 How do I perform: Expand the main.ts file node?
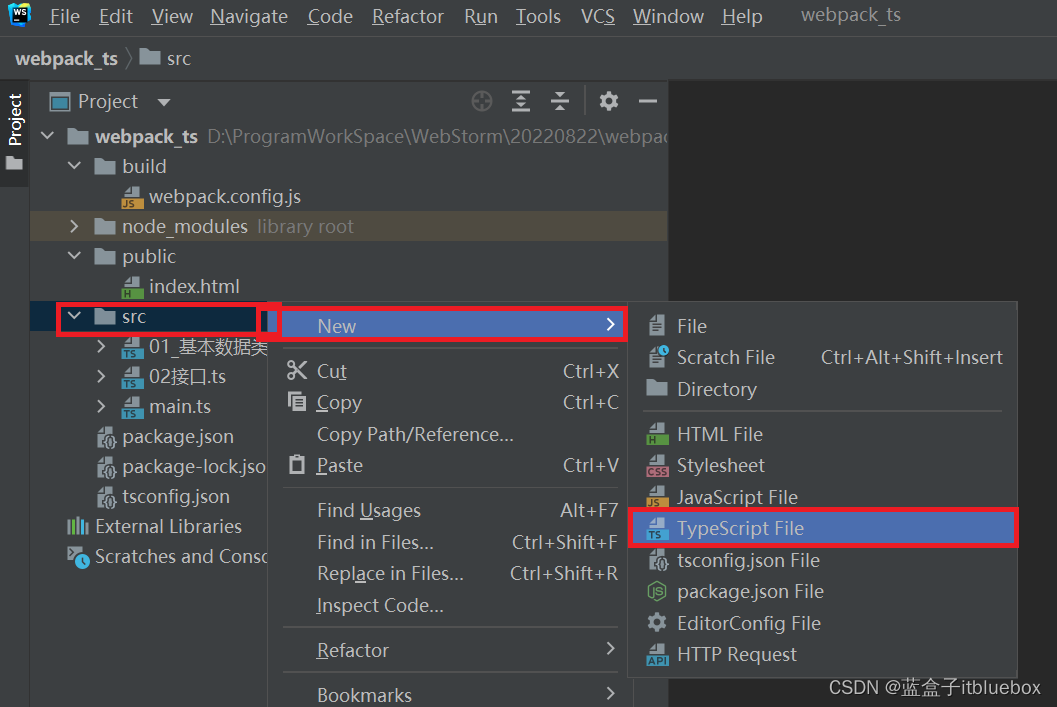(101, 406)
